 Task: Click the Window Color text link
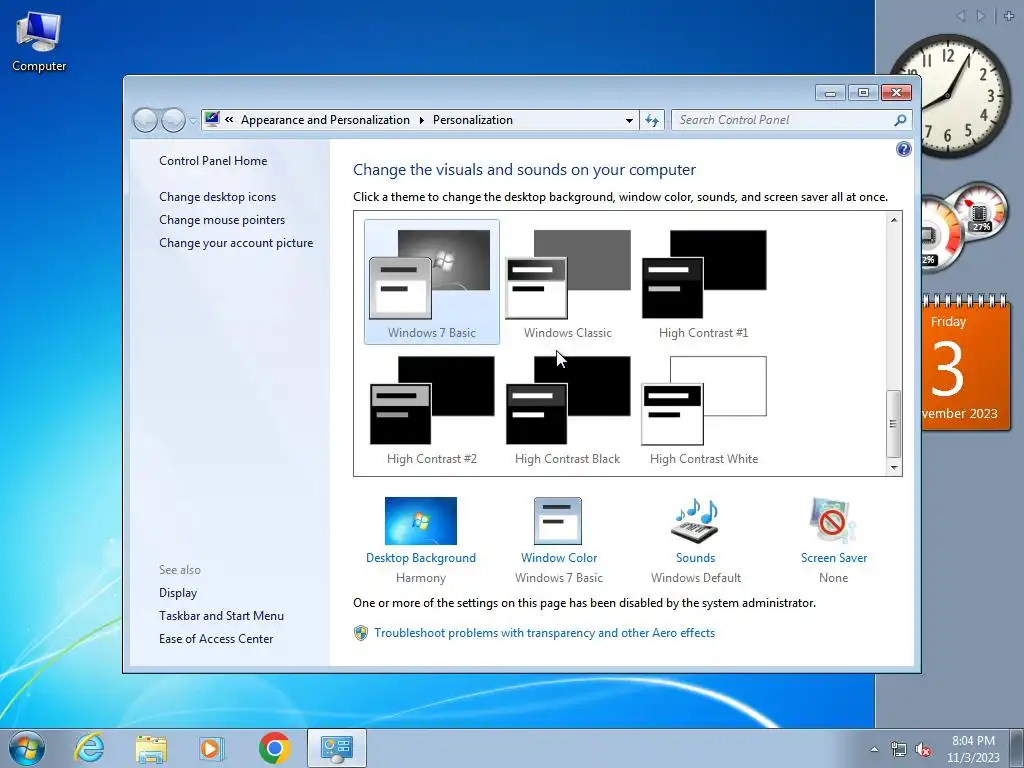559,558
